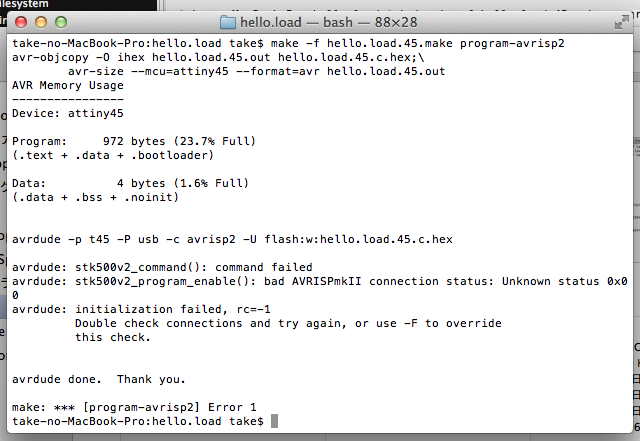Click the 'initialization failed, rc=-1' line

point(141,309)
